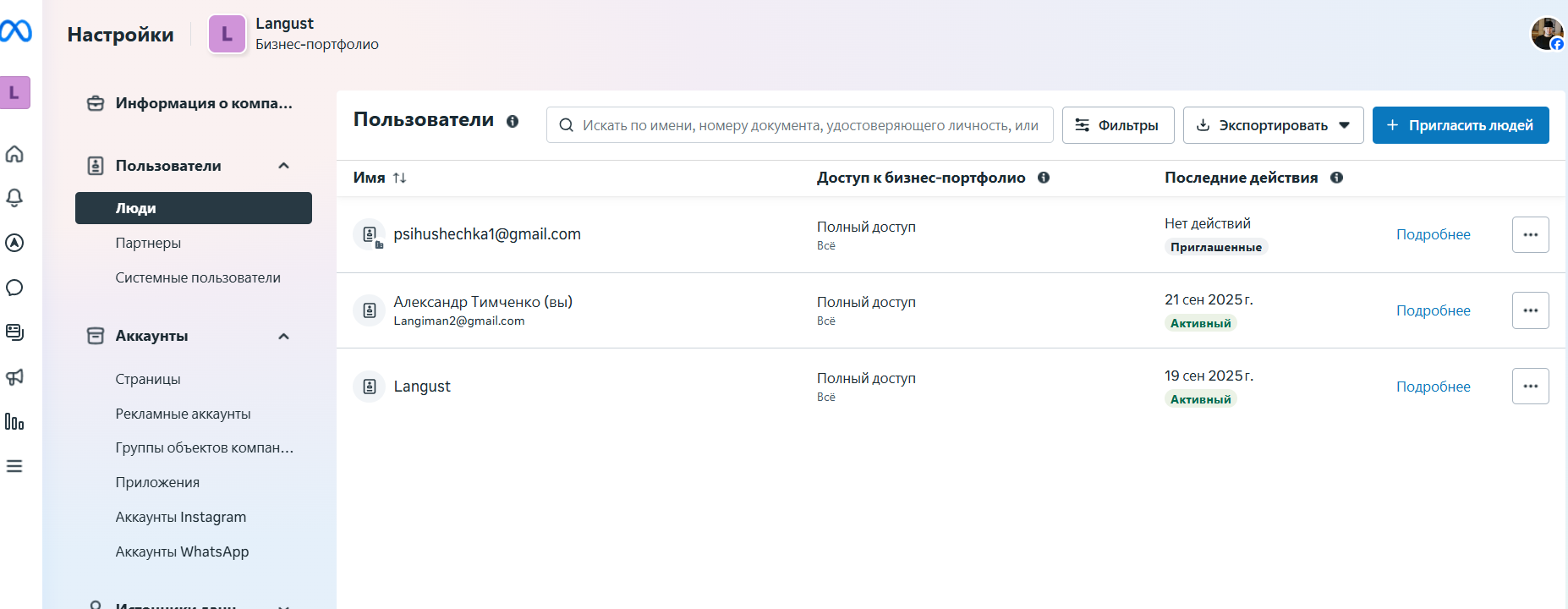
Task: Click the briefcase icon beside Информация о компании
Action: pyautogui.click(x=96, y=103)
